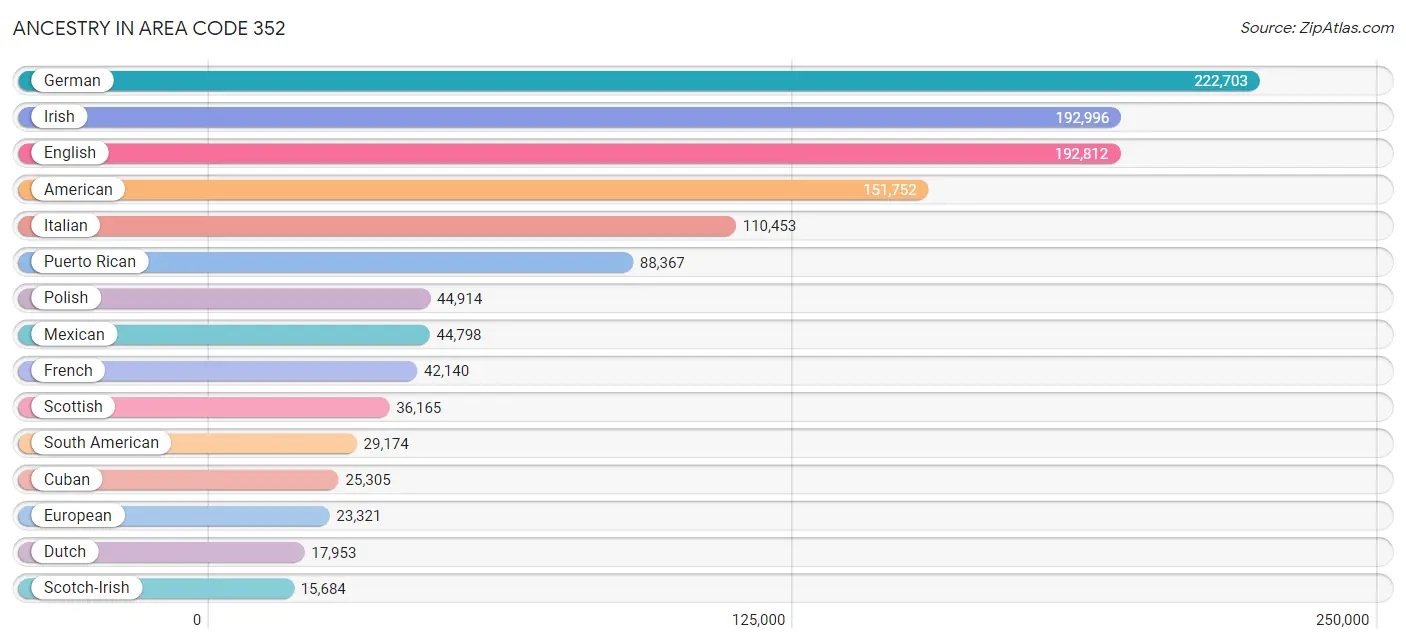
Task: Click the German value 222,703
Action: 1220,81
